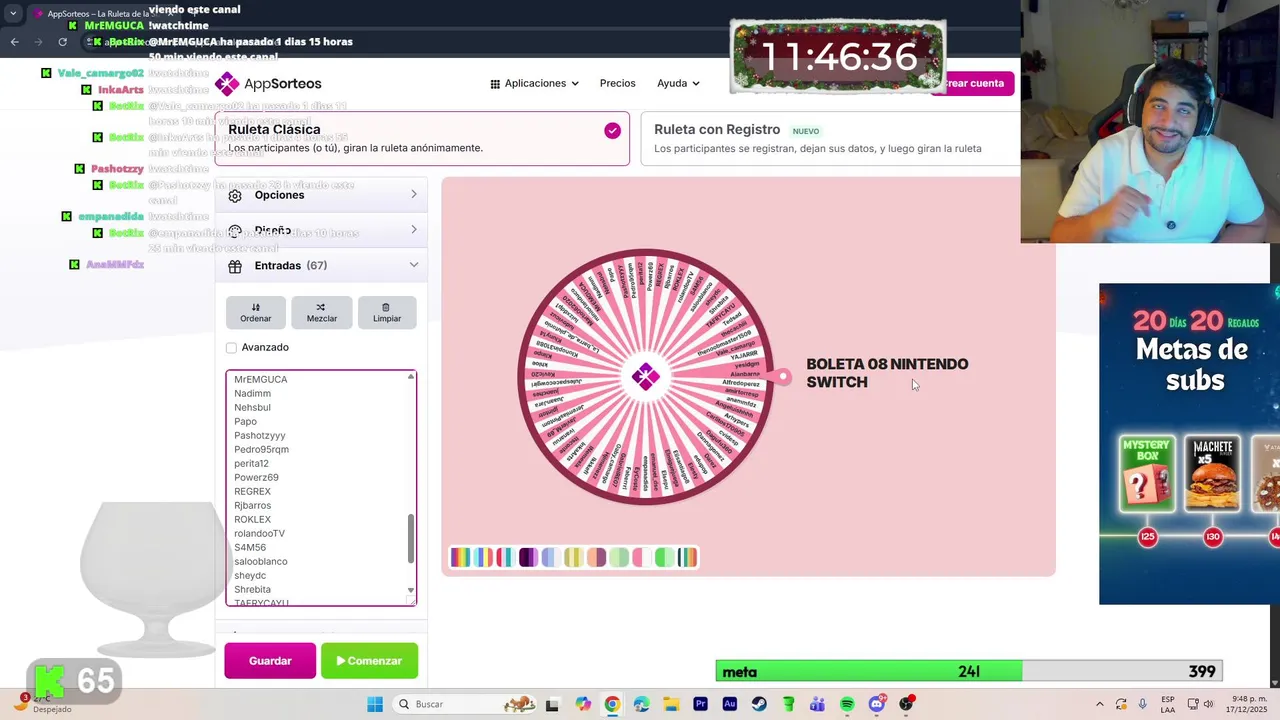Go back with the browser back arrow
Viewport: 1280px width, 720px height.
14,42
